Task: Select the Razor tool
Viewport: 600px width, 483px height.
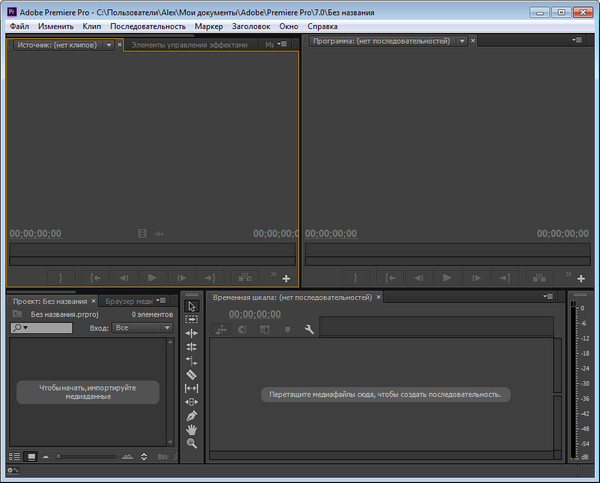Action: tap(192, 375)
